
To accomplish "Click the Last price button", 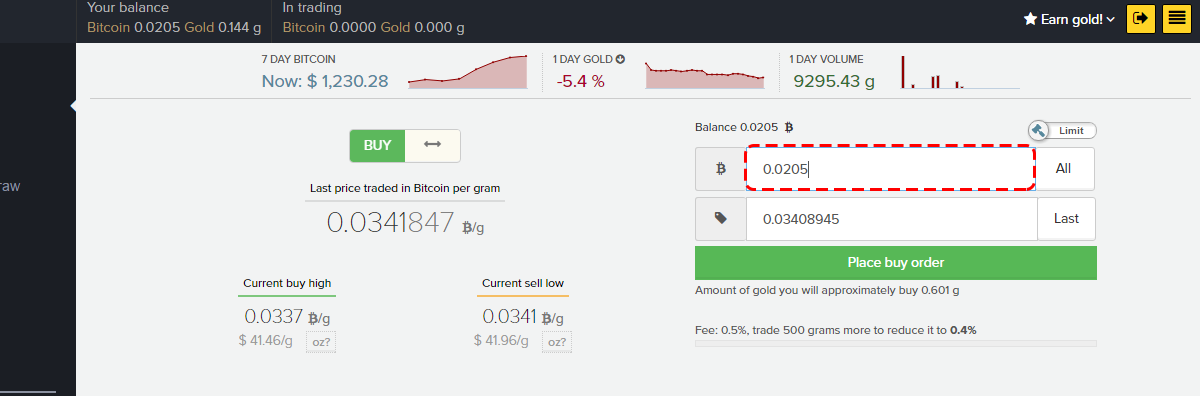I will (1066, 219).
